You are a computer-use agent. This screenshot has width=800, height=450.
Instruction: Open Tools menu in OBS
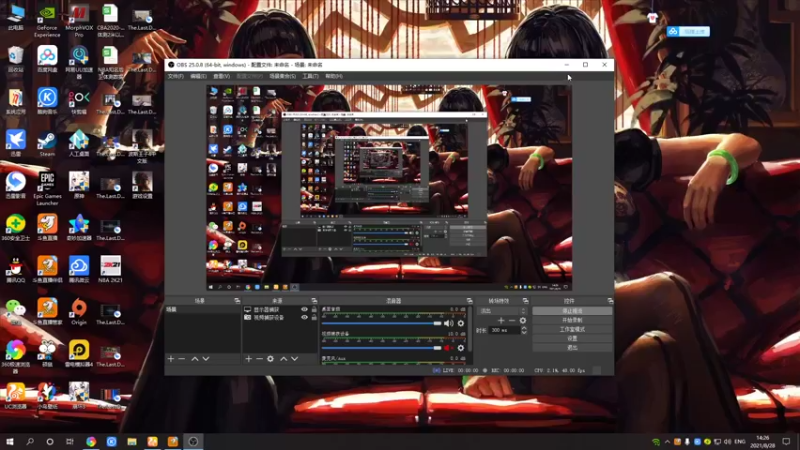click(x=310, y=77)
